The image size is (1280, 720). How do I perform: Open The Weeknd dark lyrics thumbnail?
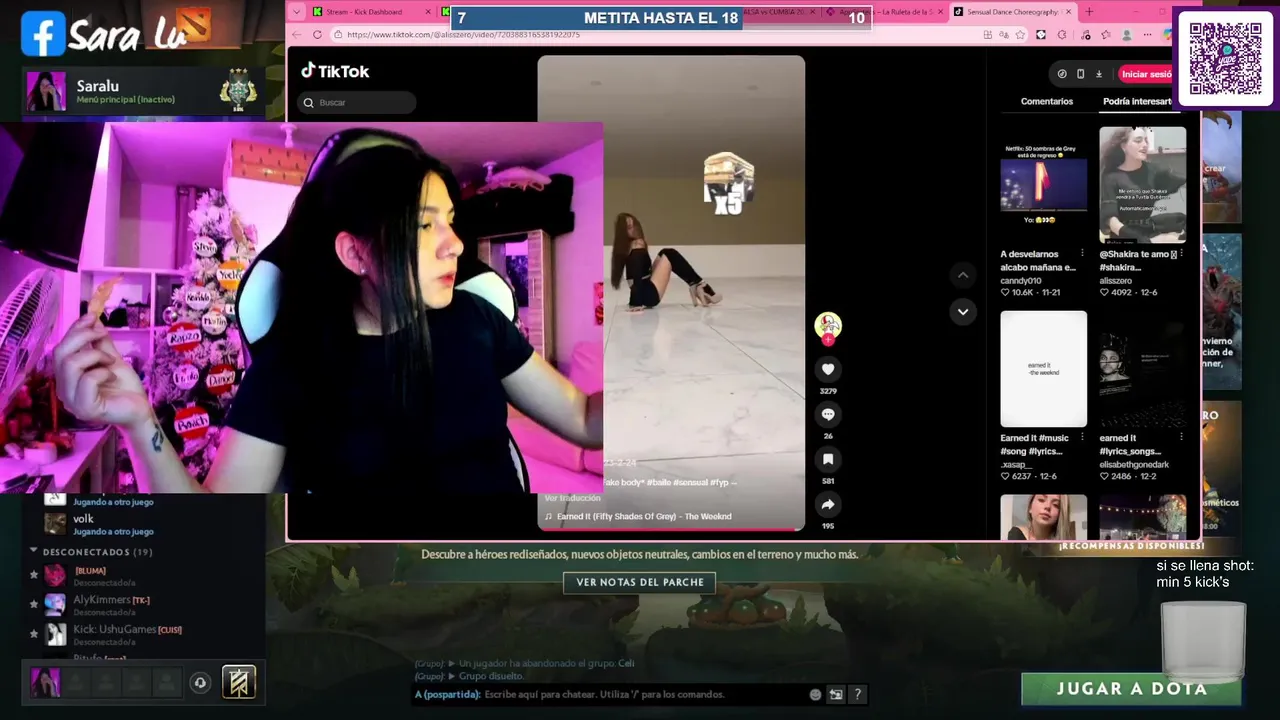tap(1143, 369)
